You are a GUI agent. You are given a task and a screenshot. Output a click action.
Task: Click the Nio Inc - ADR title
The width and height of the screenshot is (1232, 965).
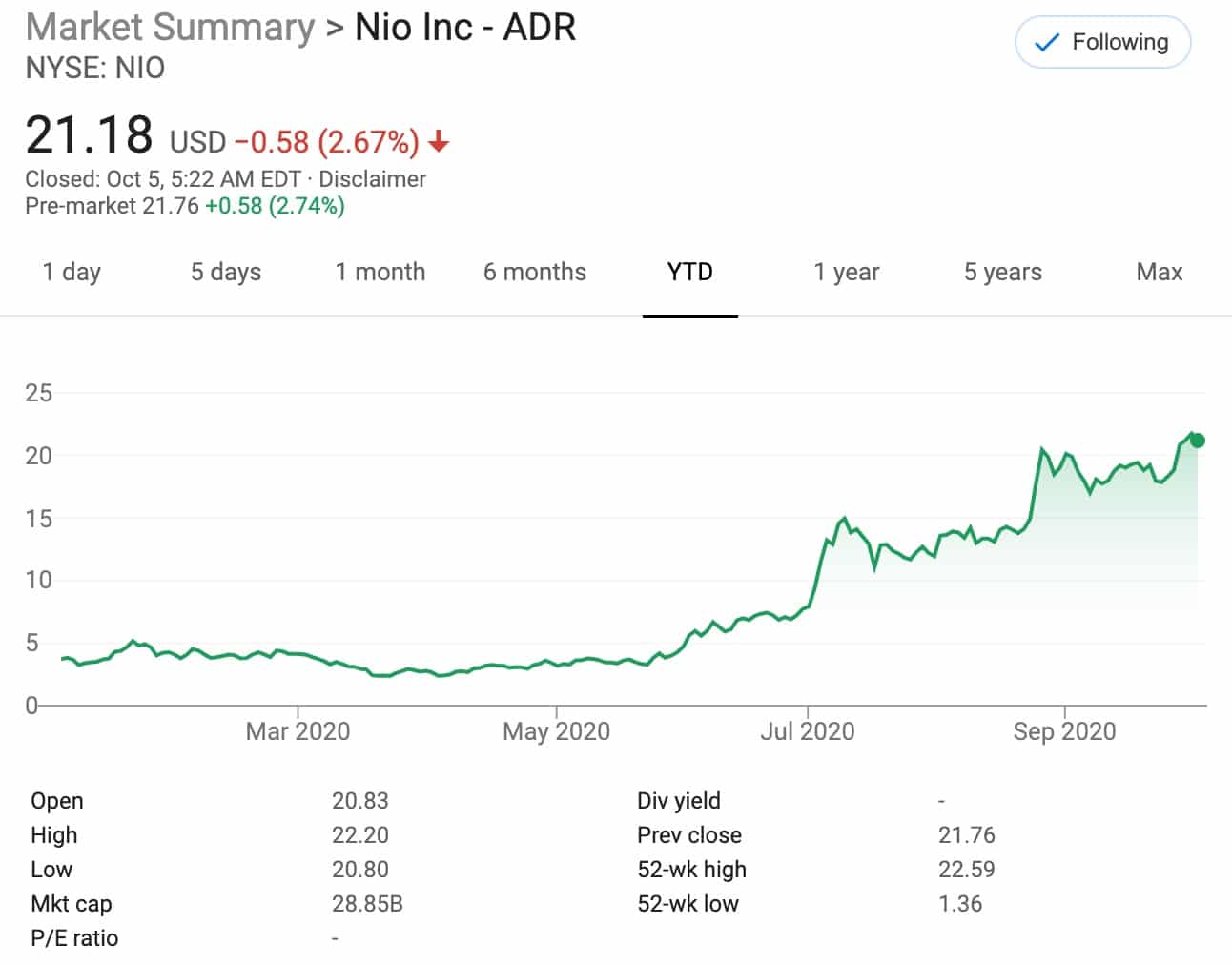[465, 28]
